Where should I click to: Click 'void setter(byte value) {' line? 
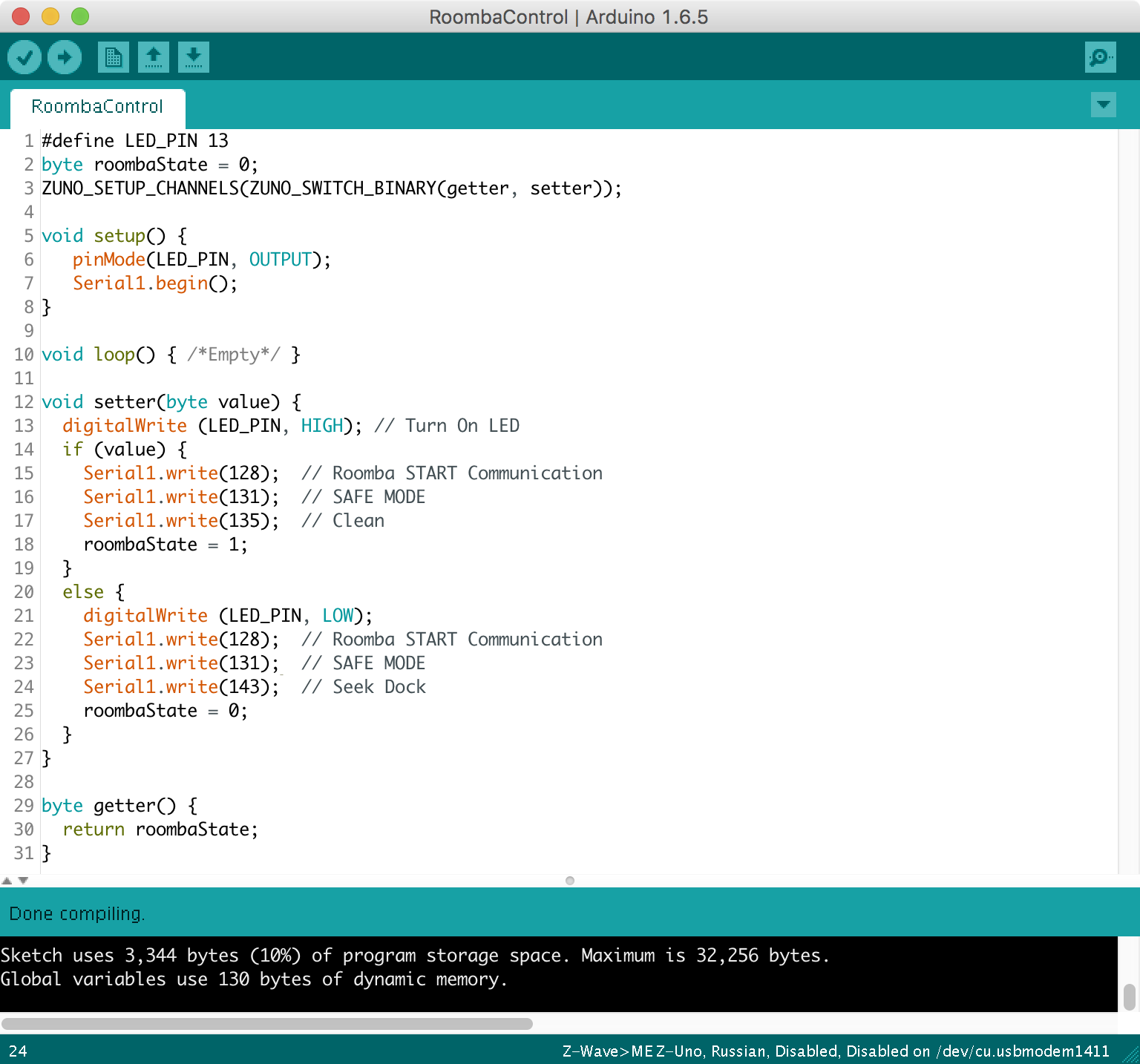171,402
